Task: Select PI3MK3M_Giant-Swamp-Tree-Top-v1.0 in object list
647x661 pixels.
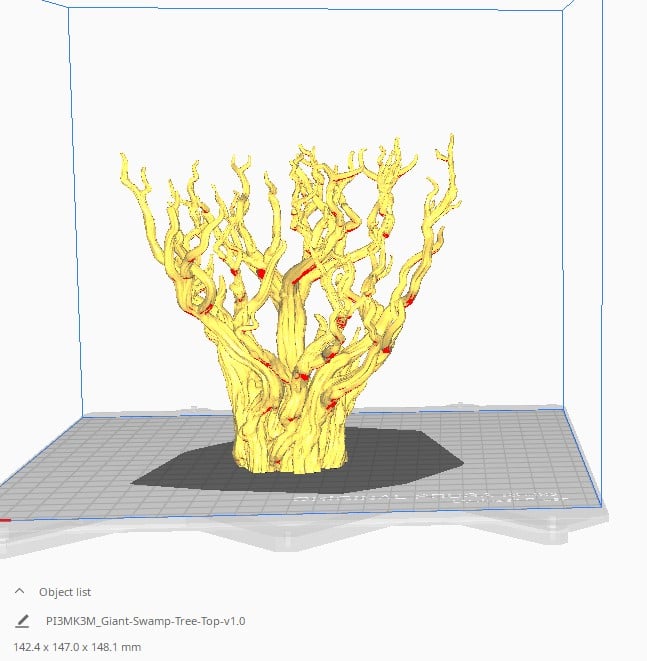Action: click(146, 621)
